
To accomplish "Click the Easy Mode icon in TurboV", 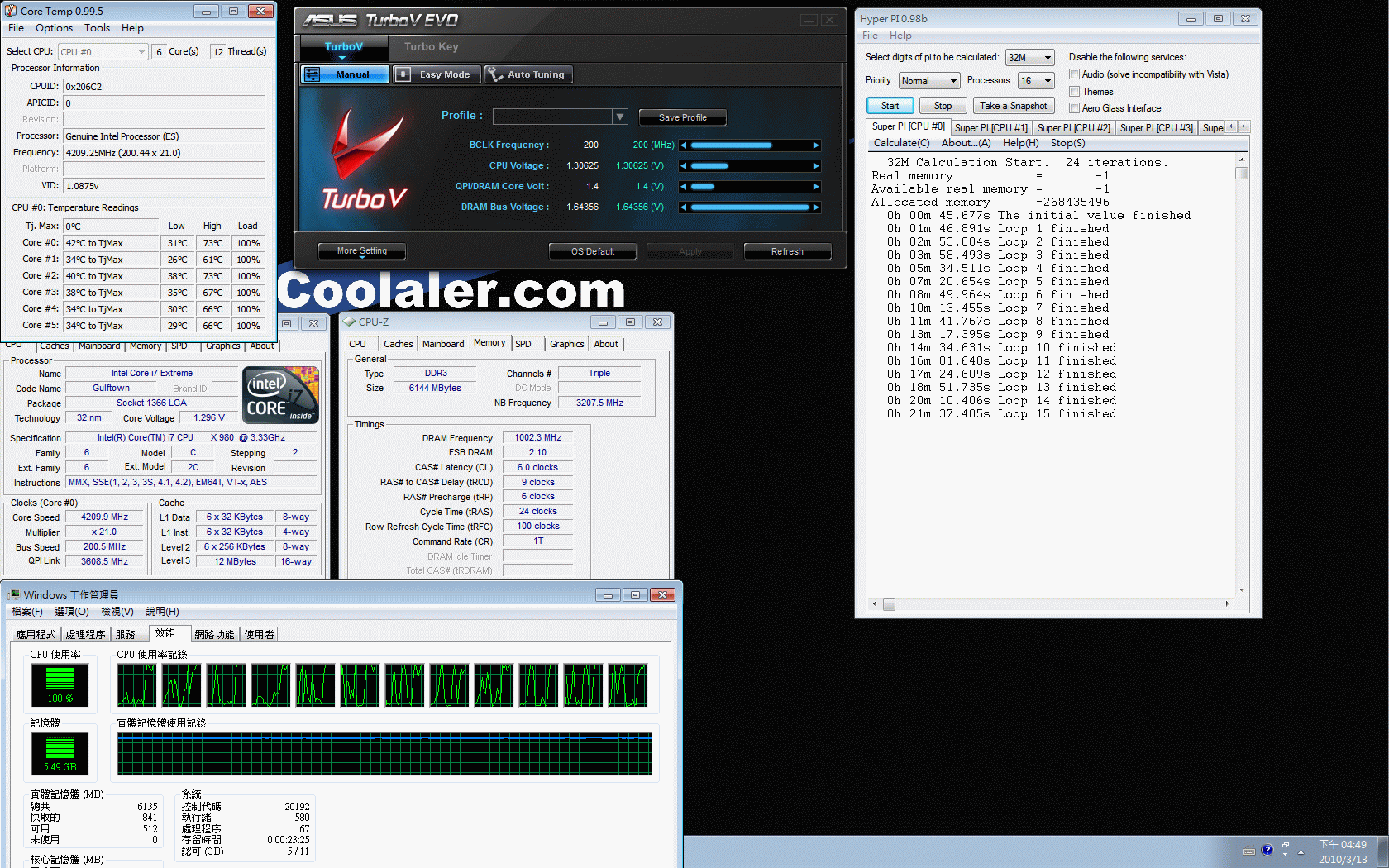I will 403,74.
